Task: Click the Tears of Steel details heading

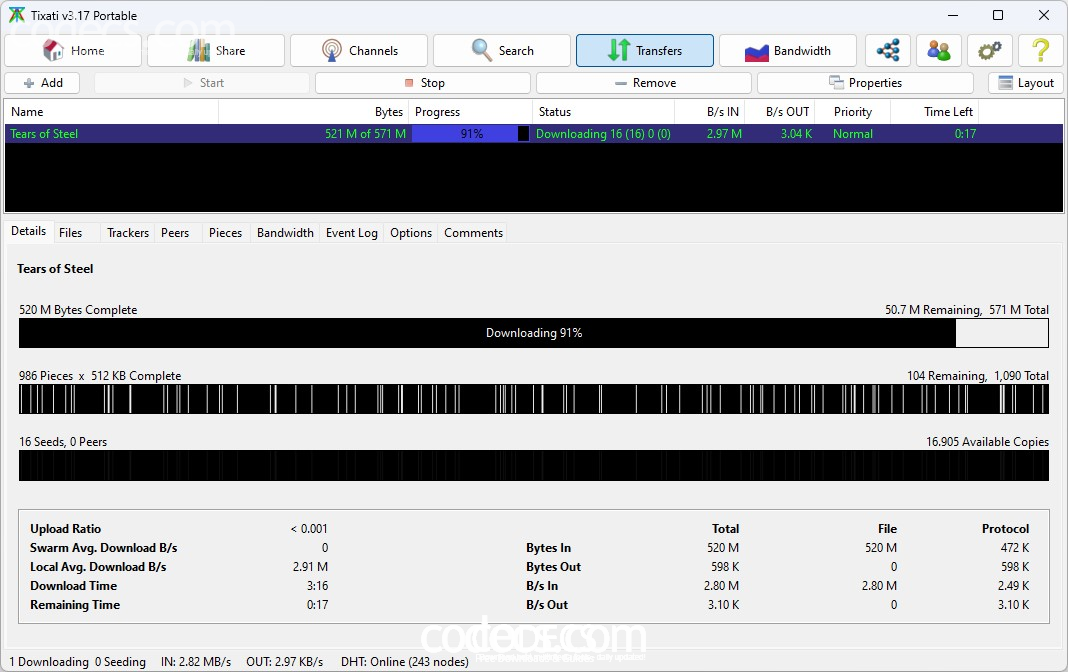Action: 55,269
